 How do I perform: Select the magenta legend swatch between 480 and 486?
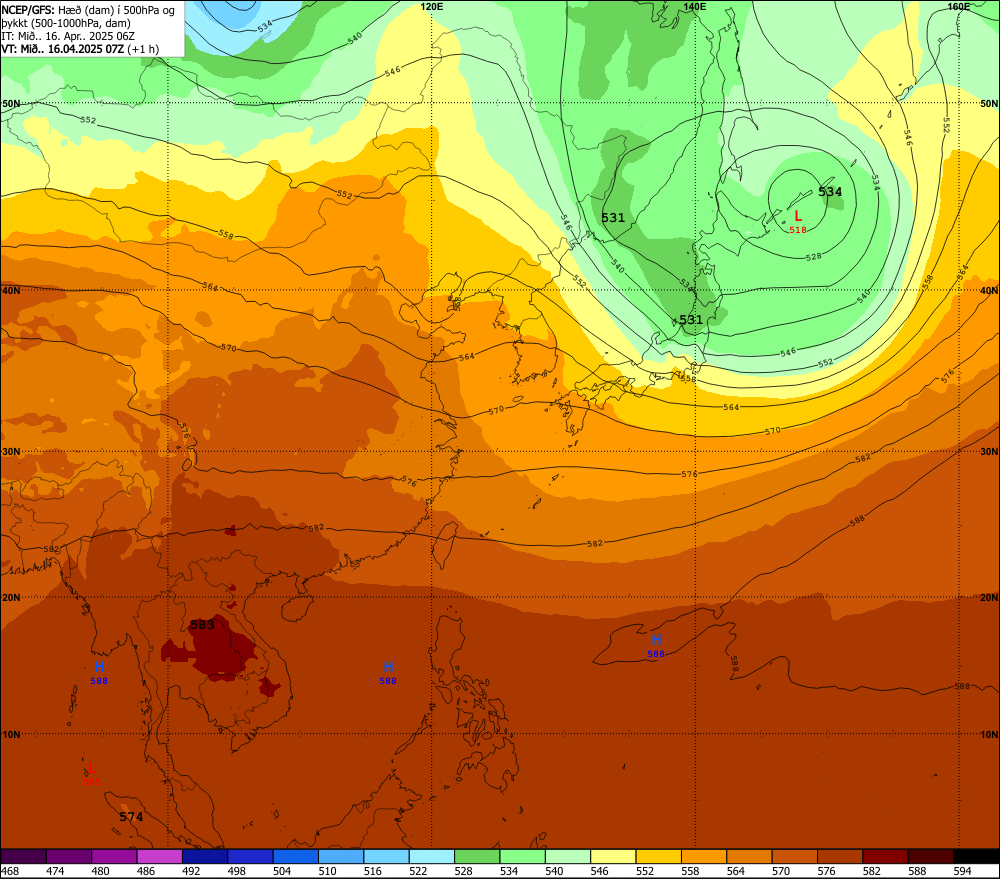coord(114,856)
